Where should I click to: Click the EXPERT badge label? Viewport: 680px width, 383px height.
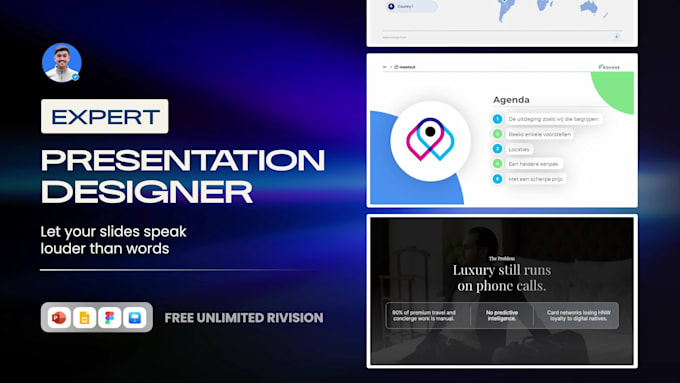[105, 116]
